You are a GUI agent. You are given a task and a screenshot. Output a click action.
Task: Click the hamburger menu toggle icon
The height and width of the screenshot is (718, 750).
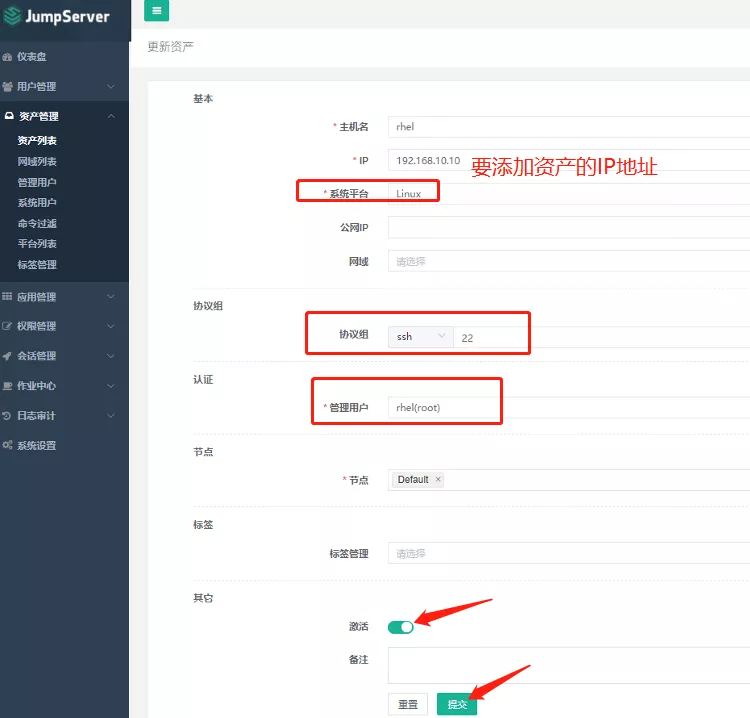156,10
